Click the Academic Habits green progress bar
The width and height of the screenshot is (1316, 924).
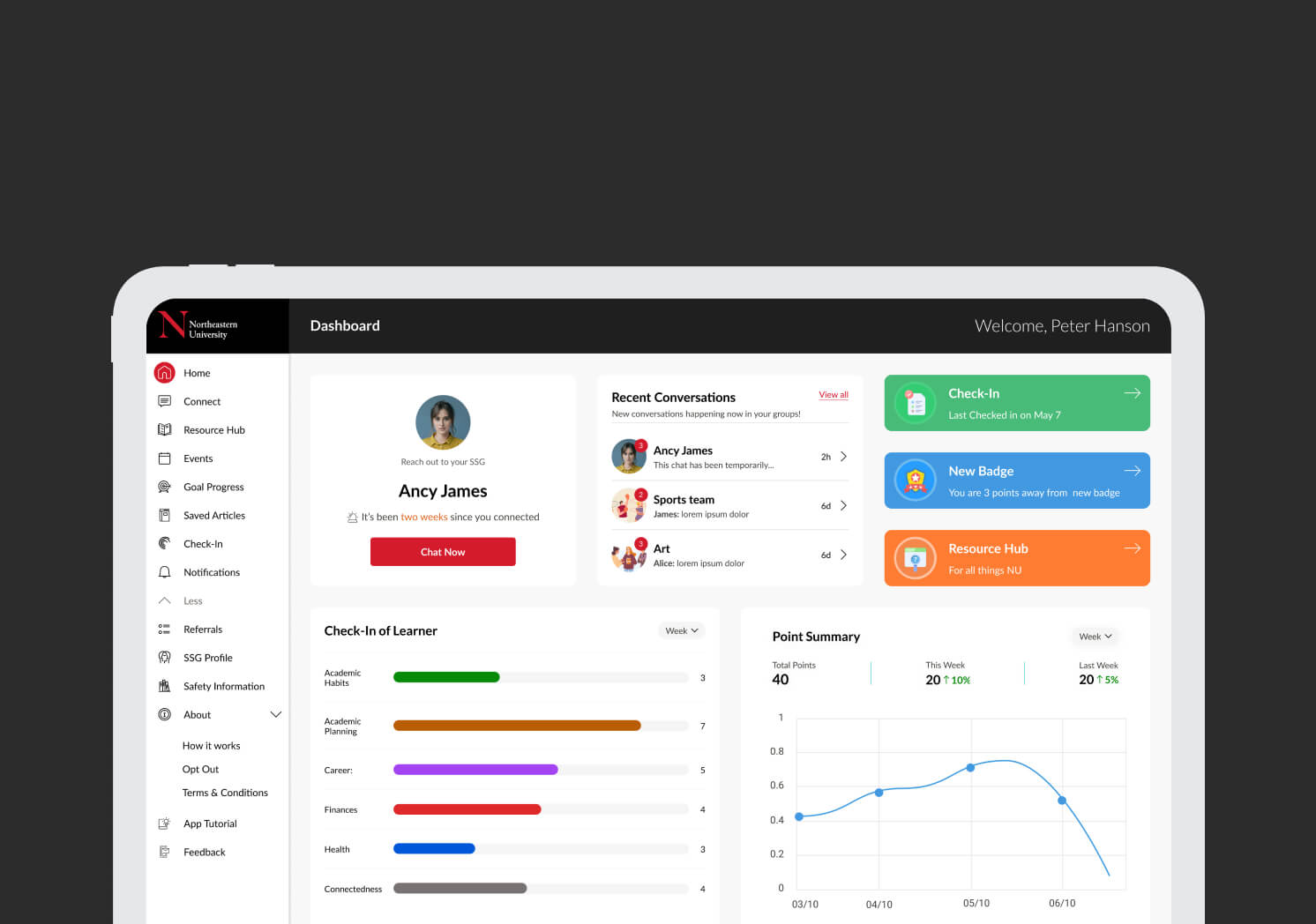click(446, 677)
